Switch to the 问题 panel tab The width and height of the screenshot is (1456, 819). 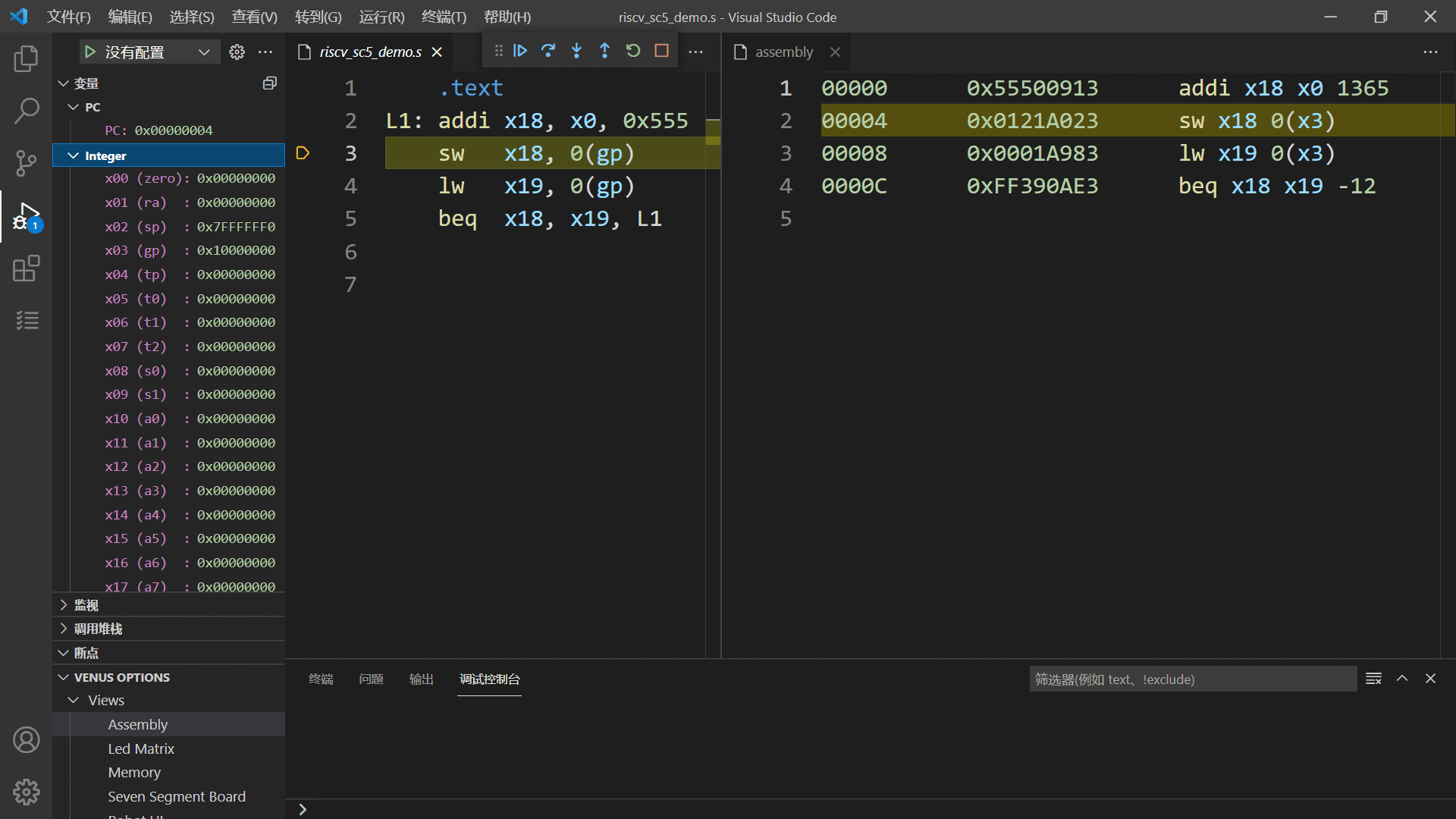pyautogui.click(x=371, y=679)
